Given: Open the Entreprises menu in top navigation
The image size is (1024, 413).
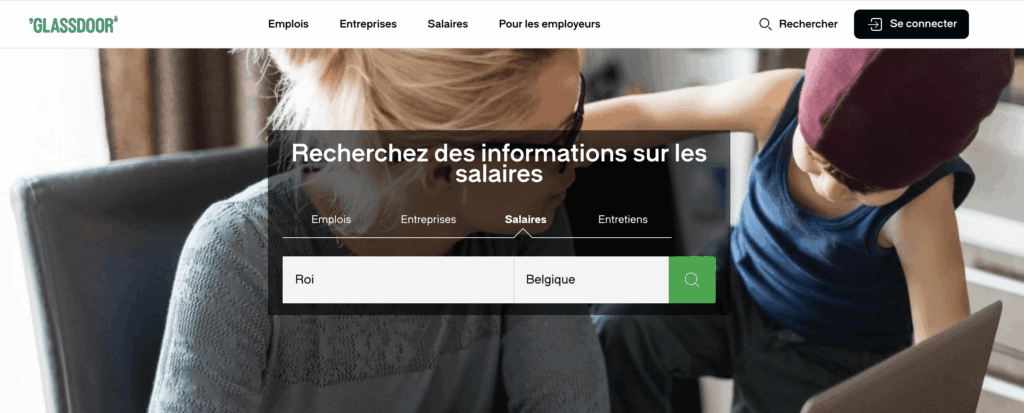Looking at the screenshot, I should pos(368,24).
